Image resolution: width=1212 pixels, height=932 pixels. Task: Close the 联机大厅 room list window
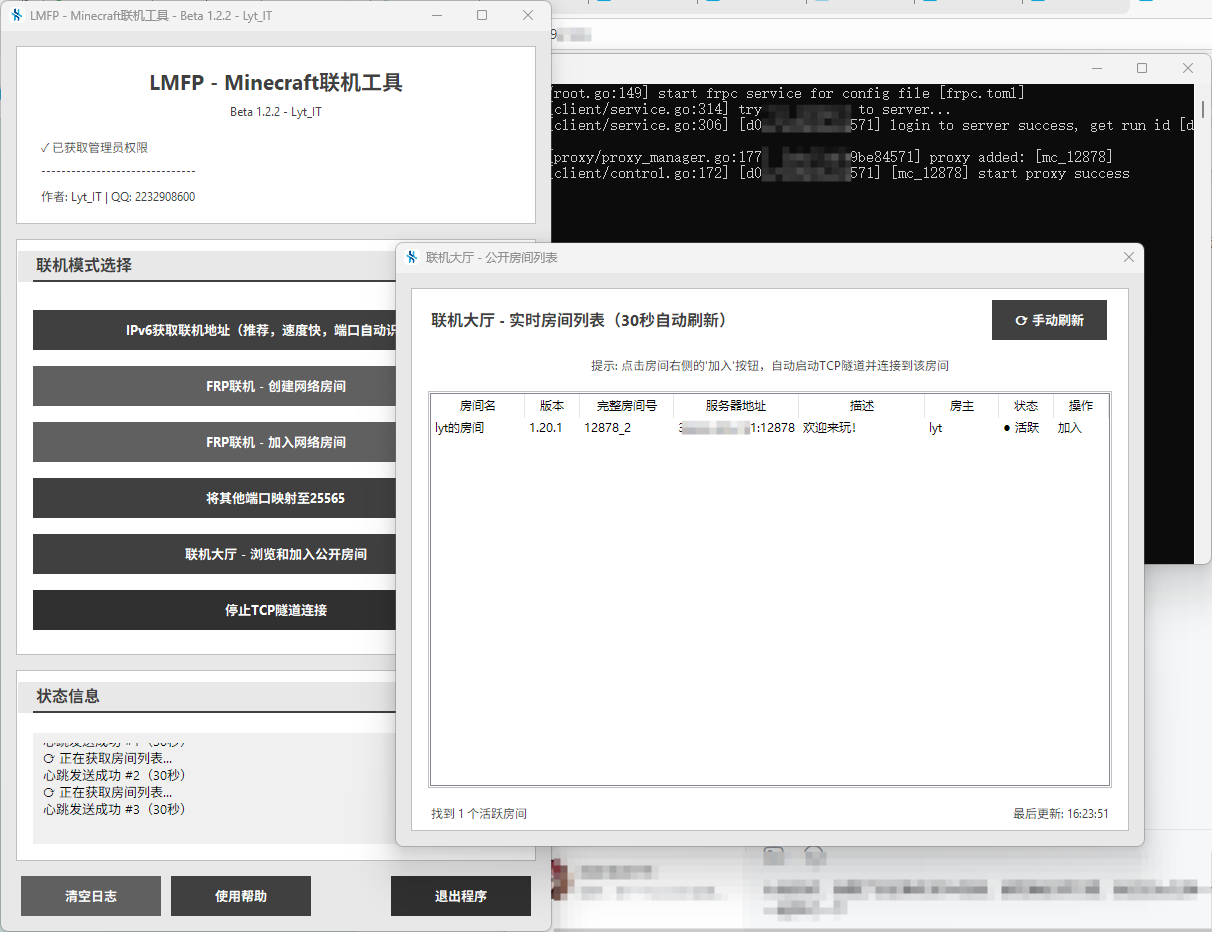coord(1129,257)
